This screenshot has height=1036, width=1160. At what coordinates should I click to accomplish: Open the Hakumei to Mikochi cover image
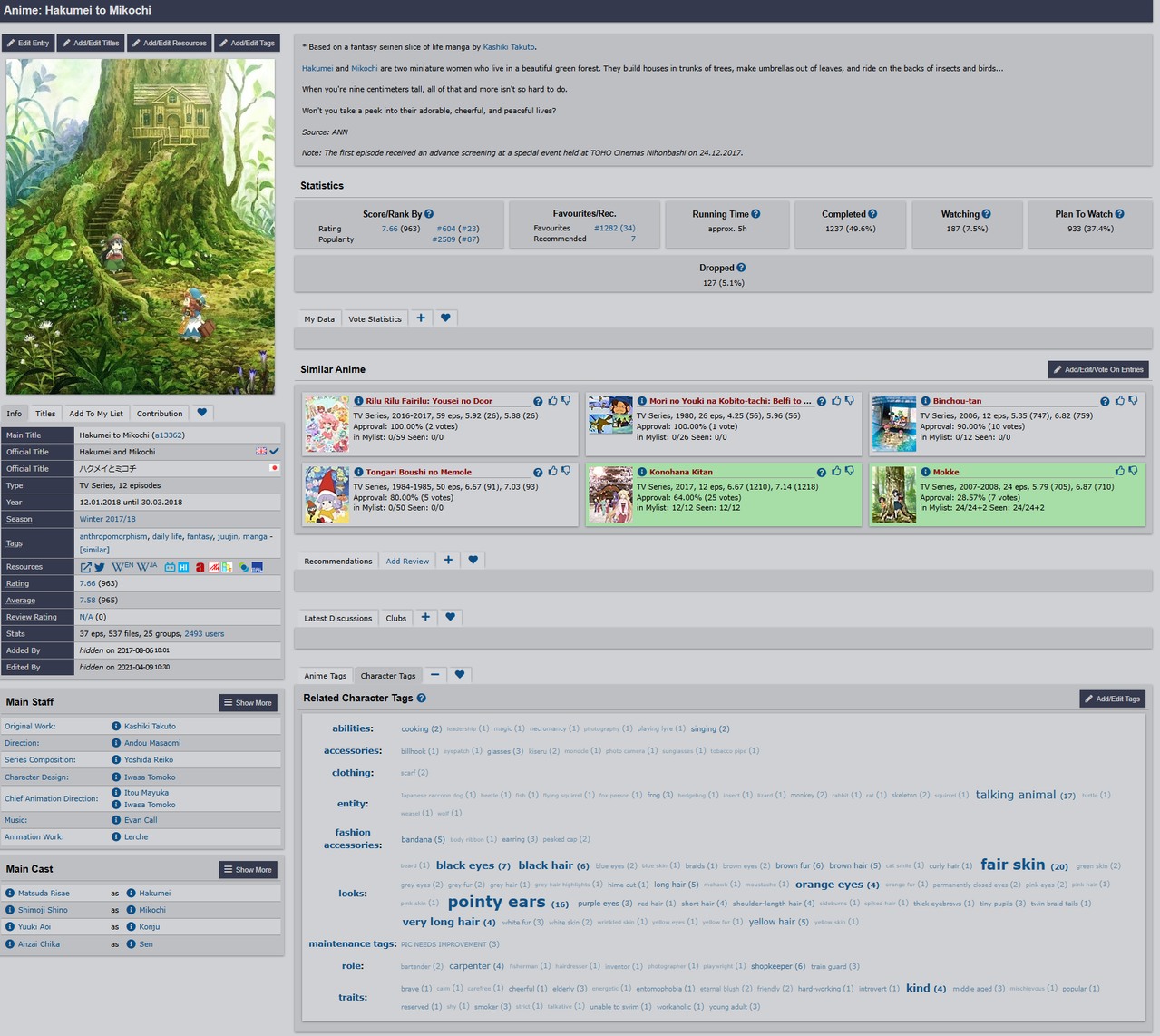click(141, 226)
